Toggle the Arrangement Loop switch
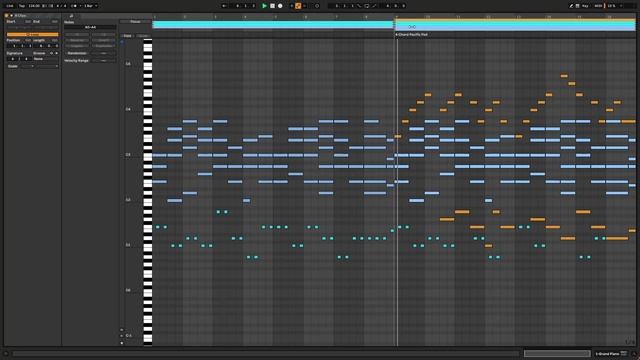Screen dimensions: 640x360 click(x=367, y=6)
